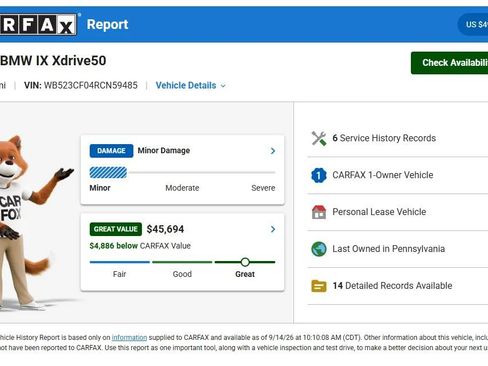This screenshot has height=366, width=488.
Task: Click the yellow folder records icon
Action: pyautogui.click(x=319, y=286)
